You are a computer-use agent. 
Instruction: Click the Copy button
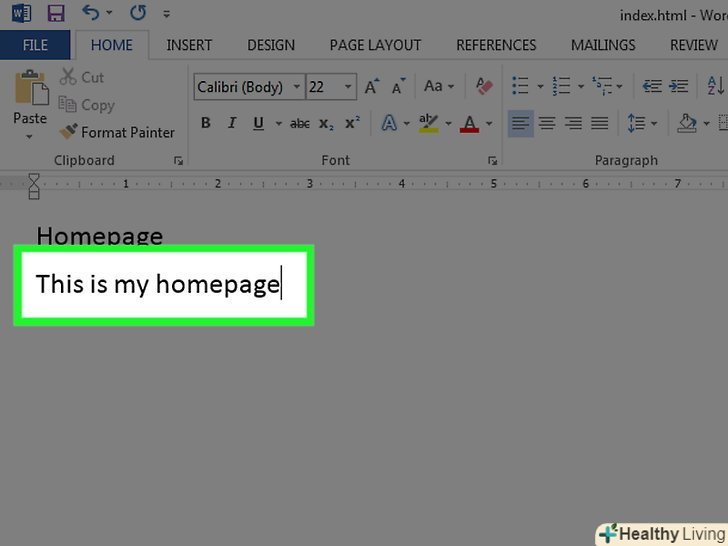(86, 105)
